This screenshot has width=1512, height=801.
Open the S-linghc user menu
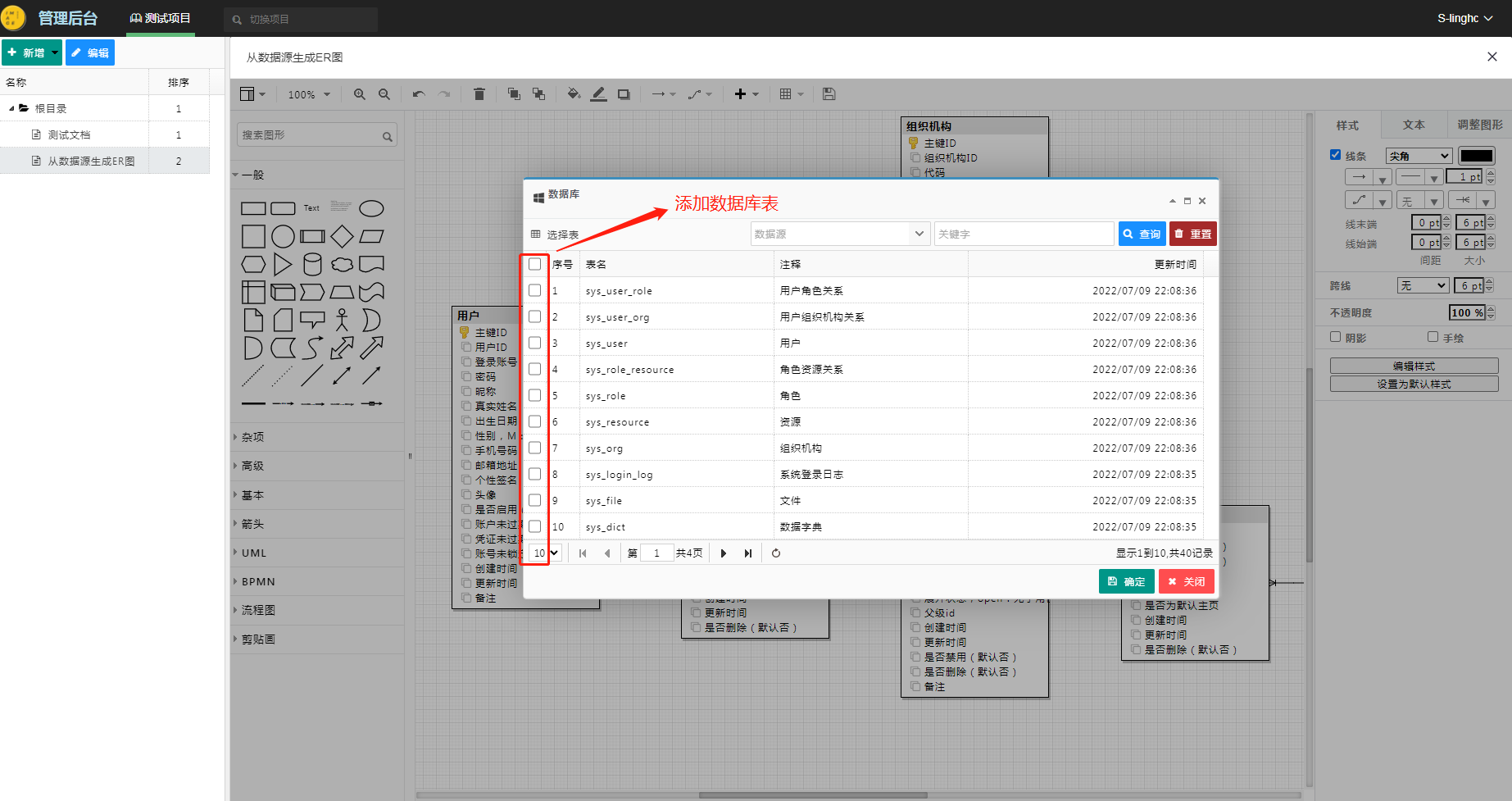(x=1465, y=18)
